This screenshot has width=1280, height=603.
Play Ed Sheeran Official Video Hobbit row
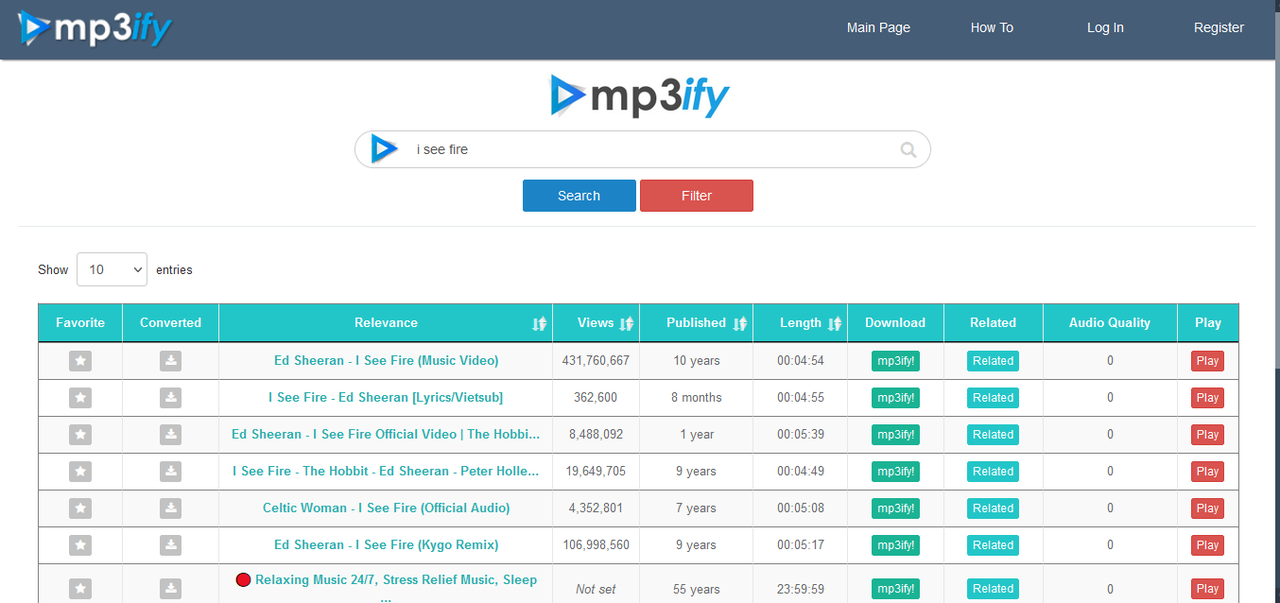coord(1207,435)
